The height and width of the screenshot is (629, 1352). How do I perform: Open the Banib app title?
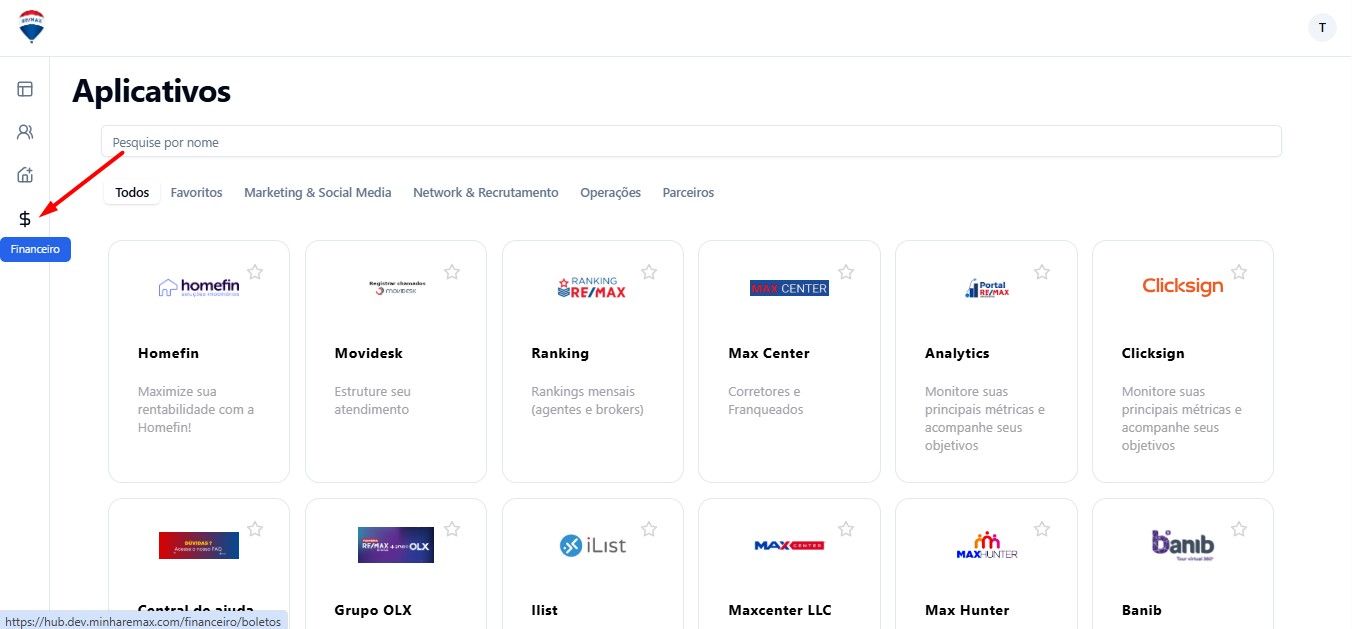(1142, 610)
